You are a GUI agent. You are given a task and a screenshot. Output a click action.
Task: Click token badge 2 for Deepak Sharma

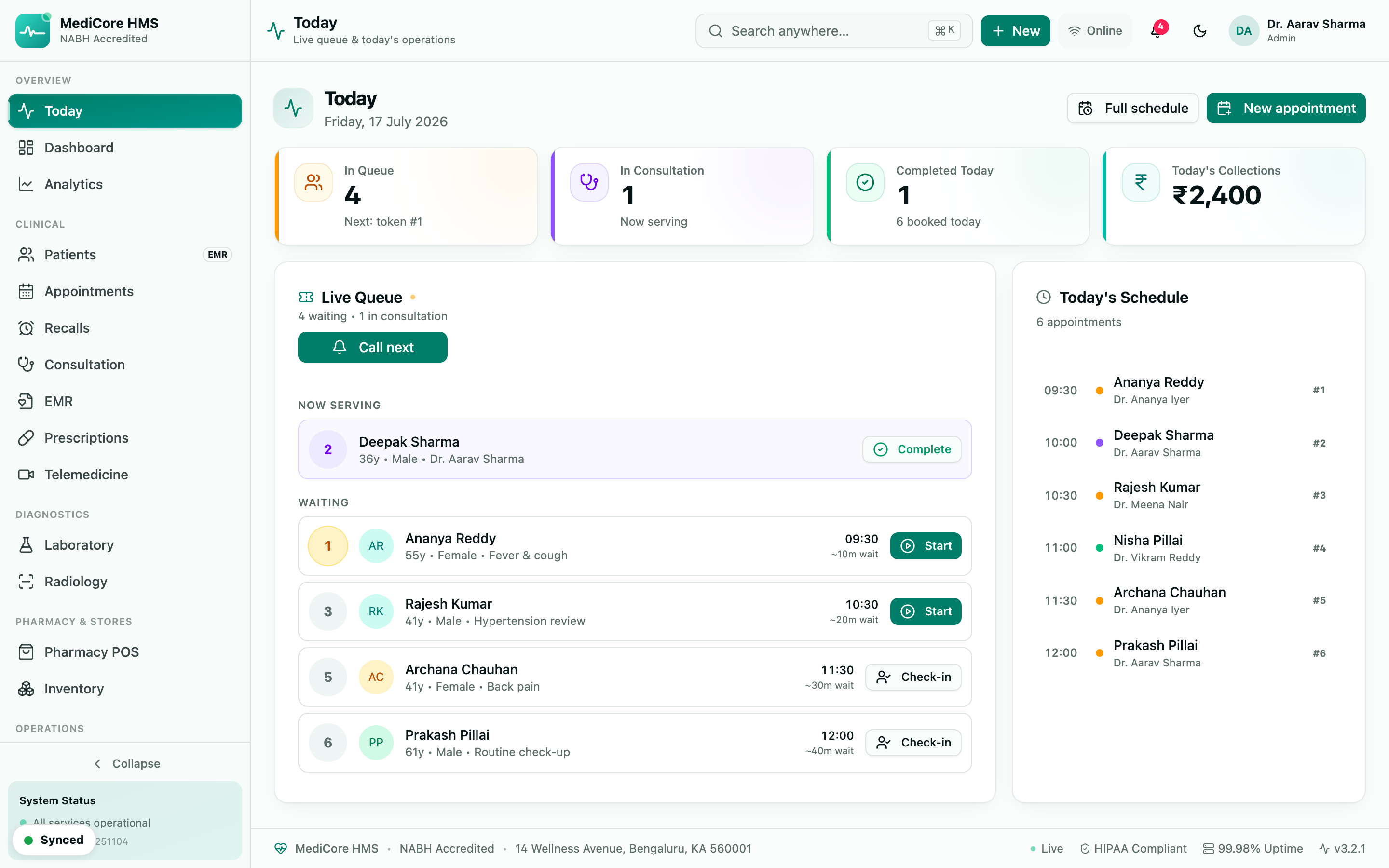(x=328, y=449)
